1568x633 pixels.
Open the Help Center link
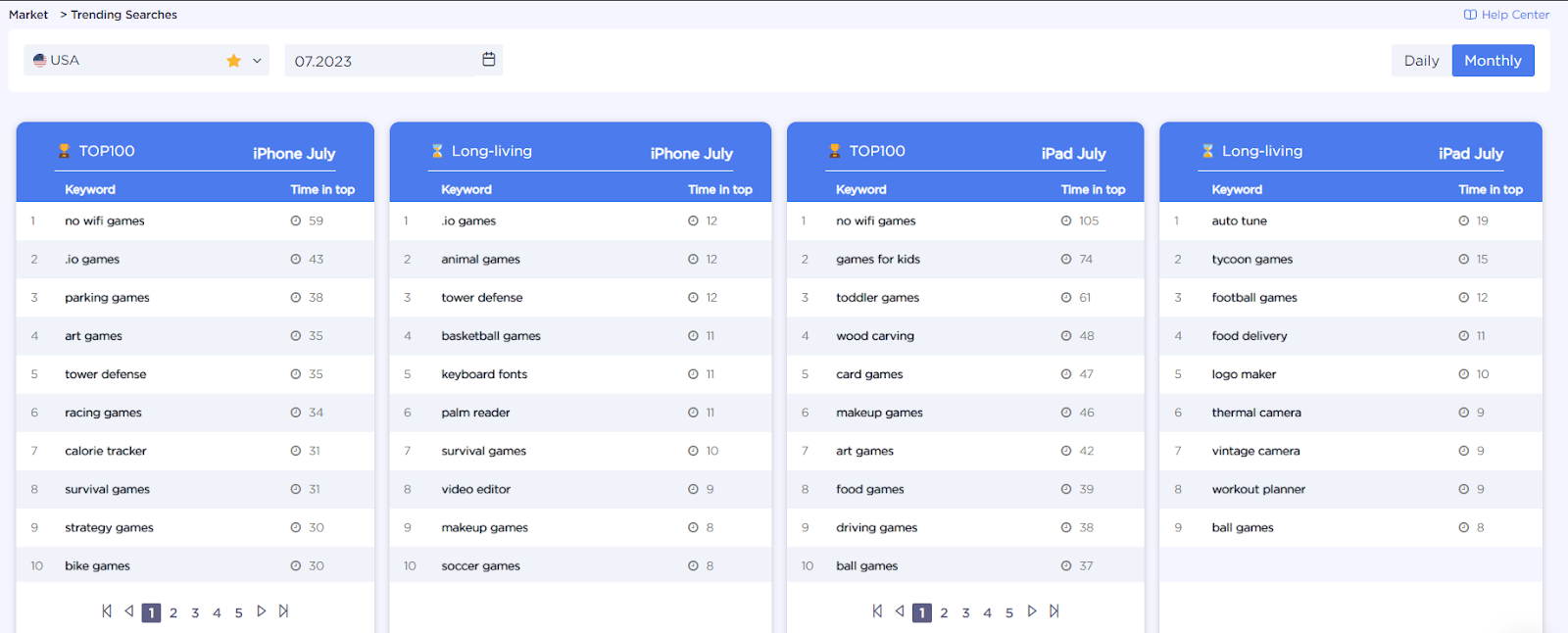point(1506,15)
